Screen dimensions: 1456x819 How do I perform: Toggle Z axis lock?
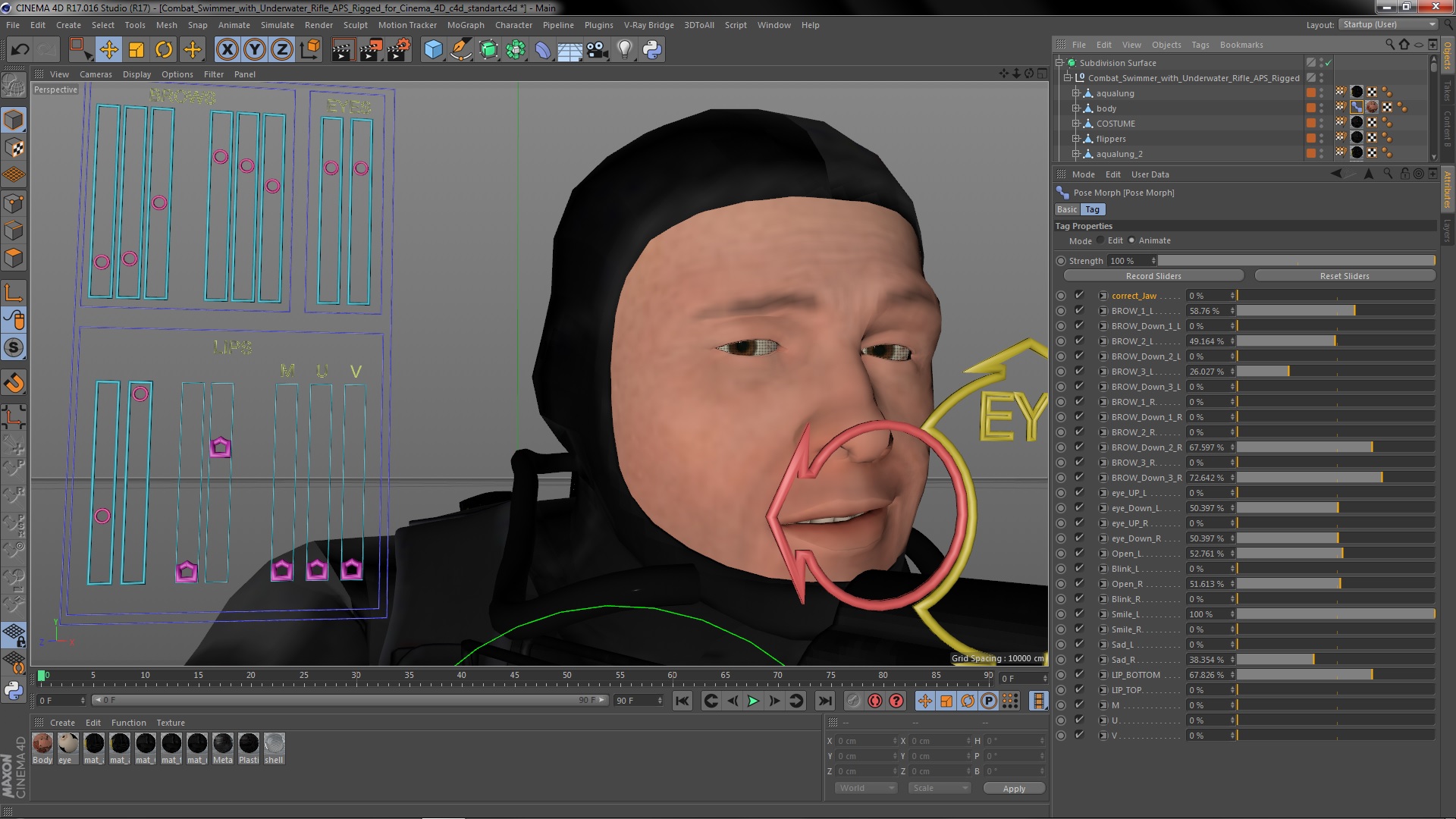tap(282, 50)
